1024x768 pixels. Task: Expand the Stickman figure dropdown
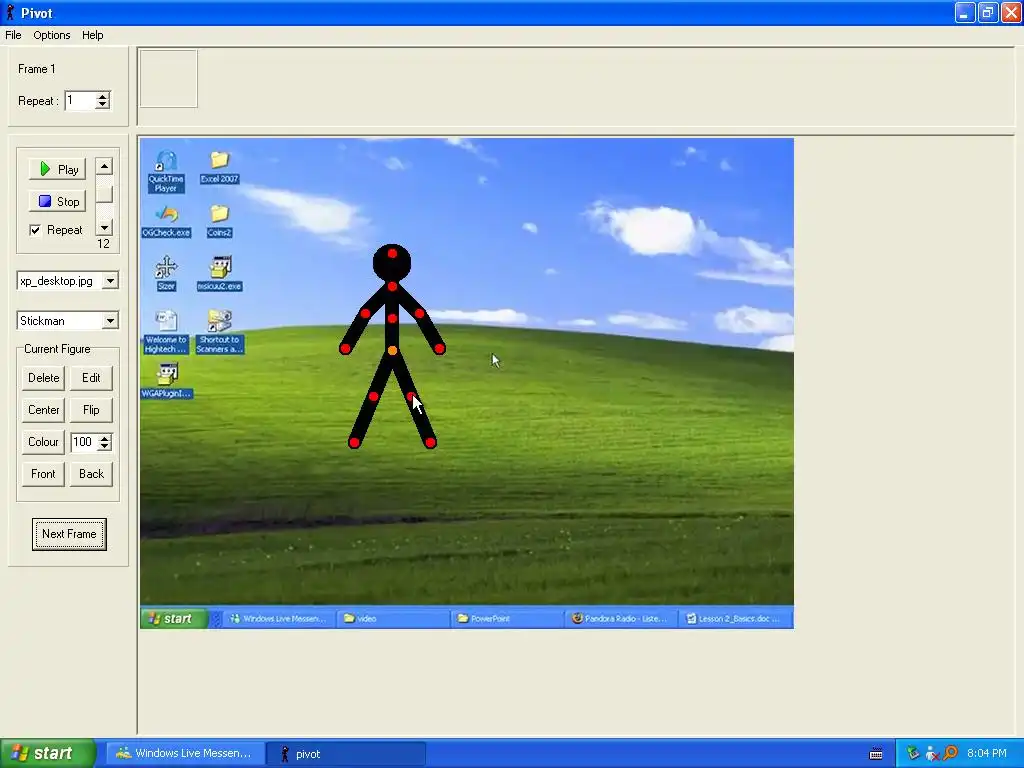(110, 321)
